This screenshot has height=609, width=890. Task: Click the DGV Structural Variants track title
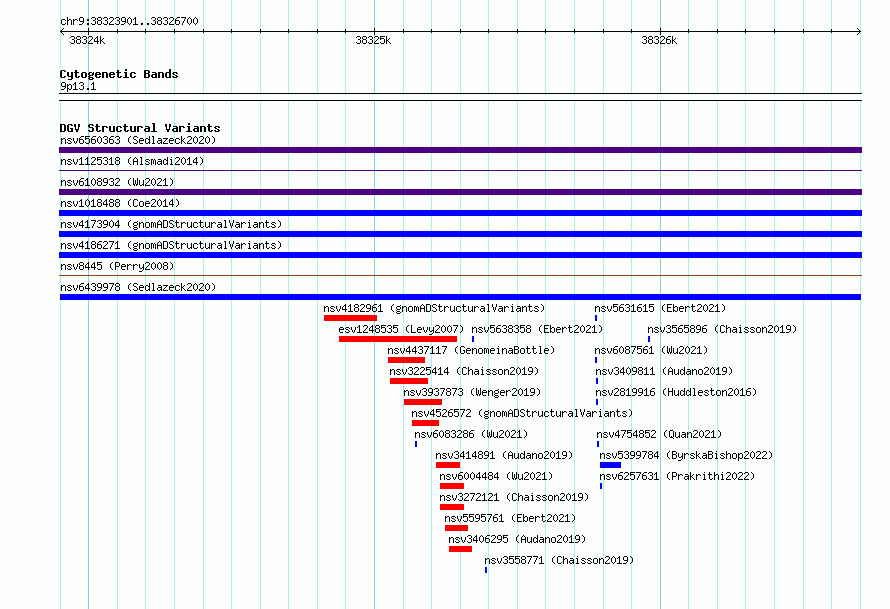[140, 128]
